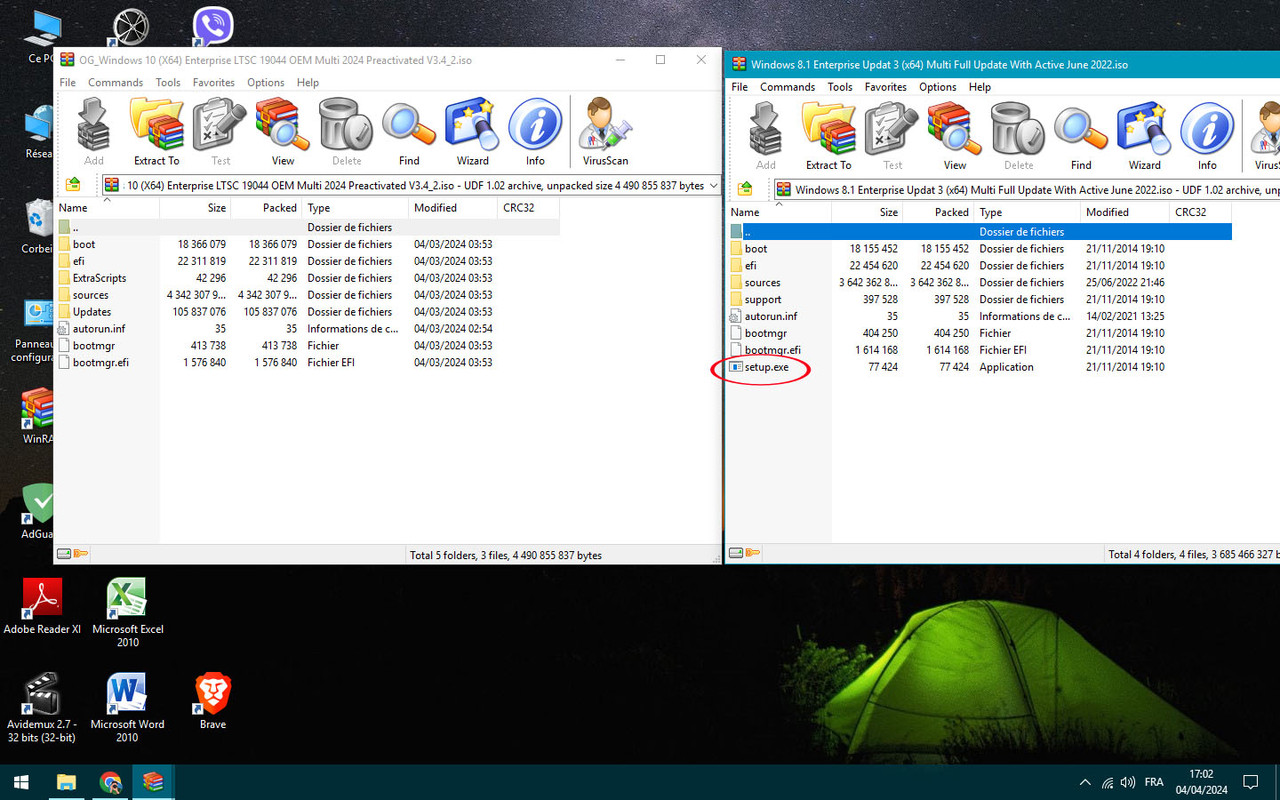
Task: Open Adobe Reader XI desktop shortcut
Action: pyautogui.click(x=42, y=606)
